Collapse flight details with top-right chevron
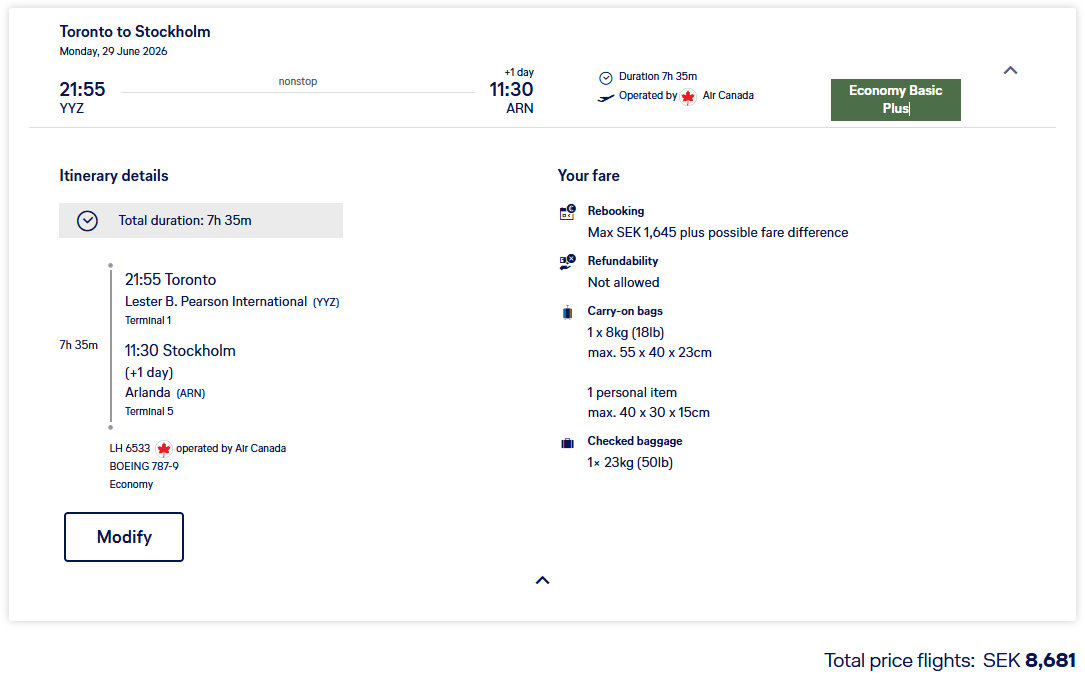Screen dimensions: 1085x680 click(1010, 70)
